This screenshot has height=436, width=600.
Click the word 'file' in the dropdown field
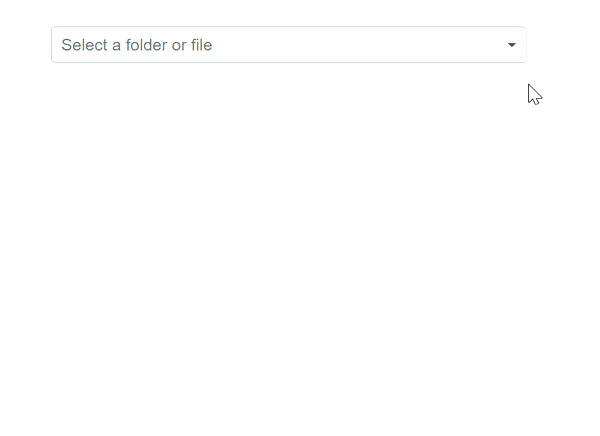point(201,45)
